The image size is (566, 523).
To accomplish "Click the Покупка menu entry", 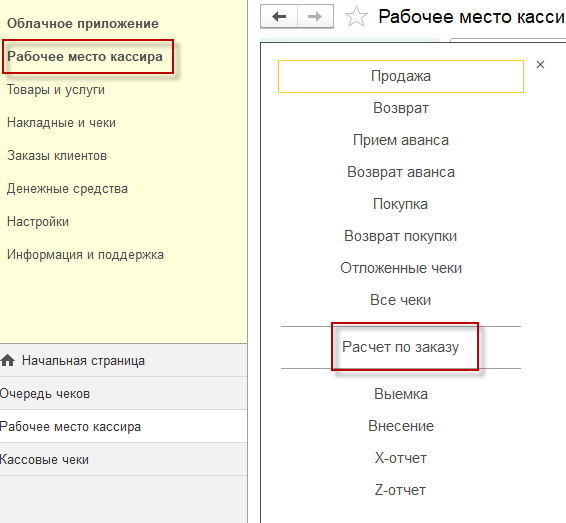I will click(400, 204).
